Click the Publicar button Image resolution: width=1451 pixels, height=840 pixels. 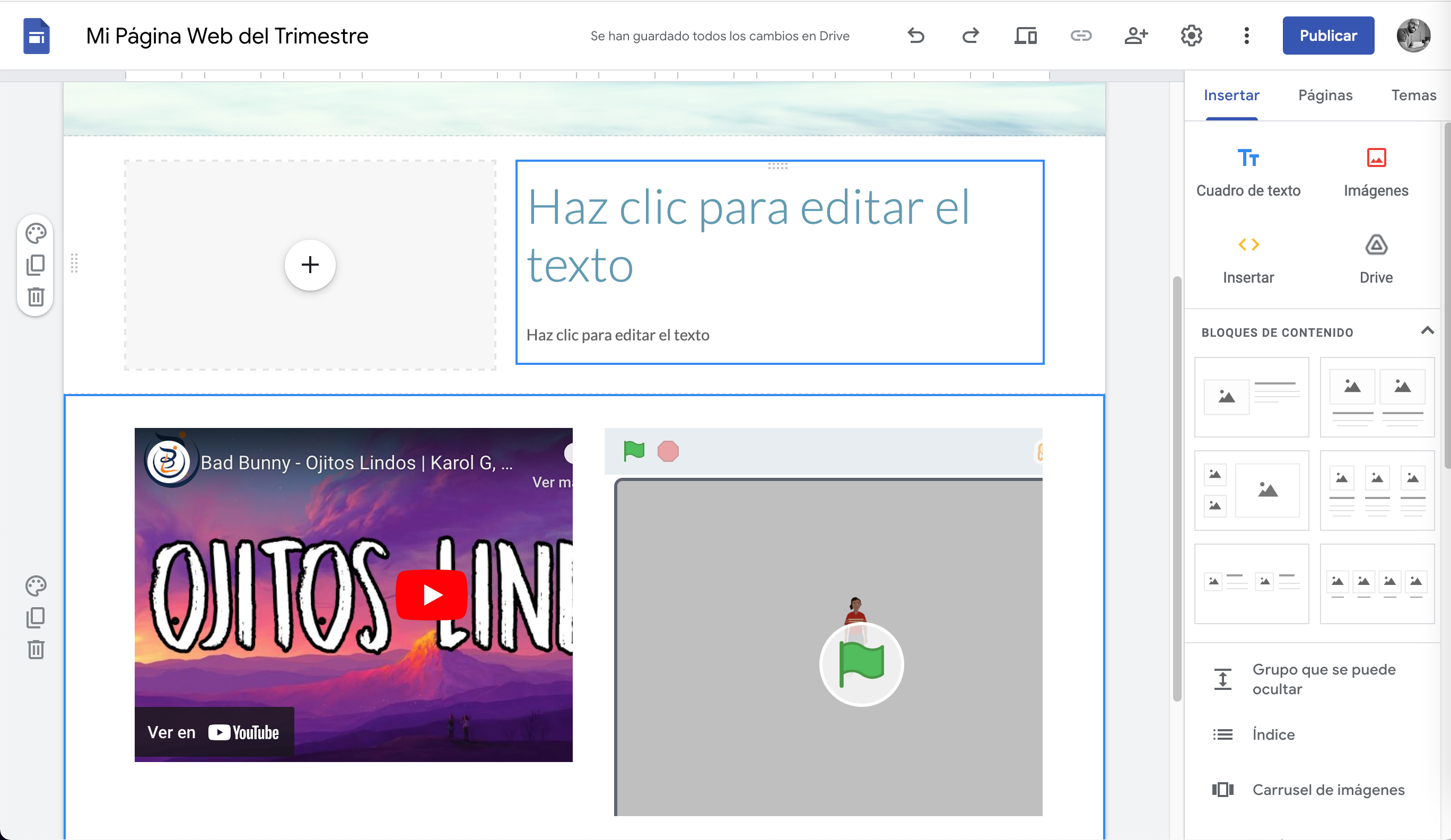[1328, 35]
